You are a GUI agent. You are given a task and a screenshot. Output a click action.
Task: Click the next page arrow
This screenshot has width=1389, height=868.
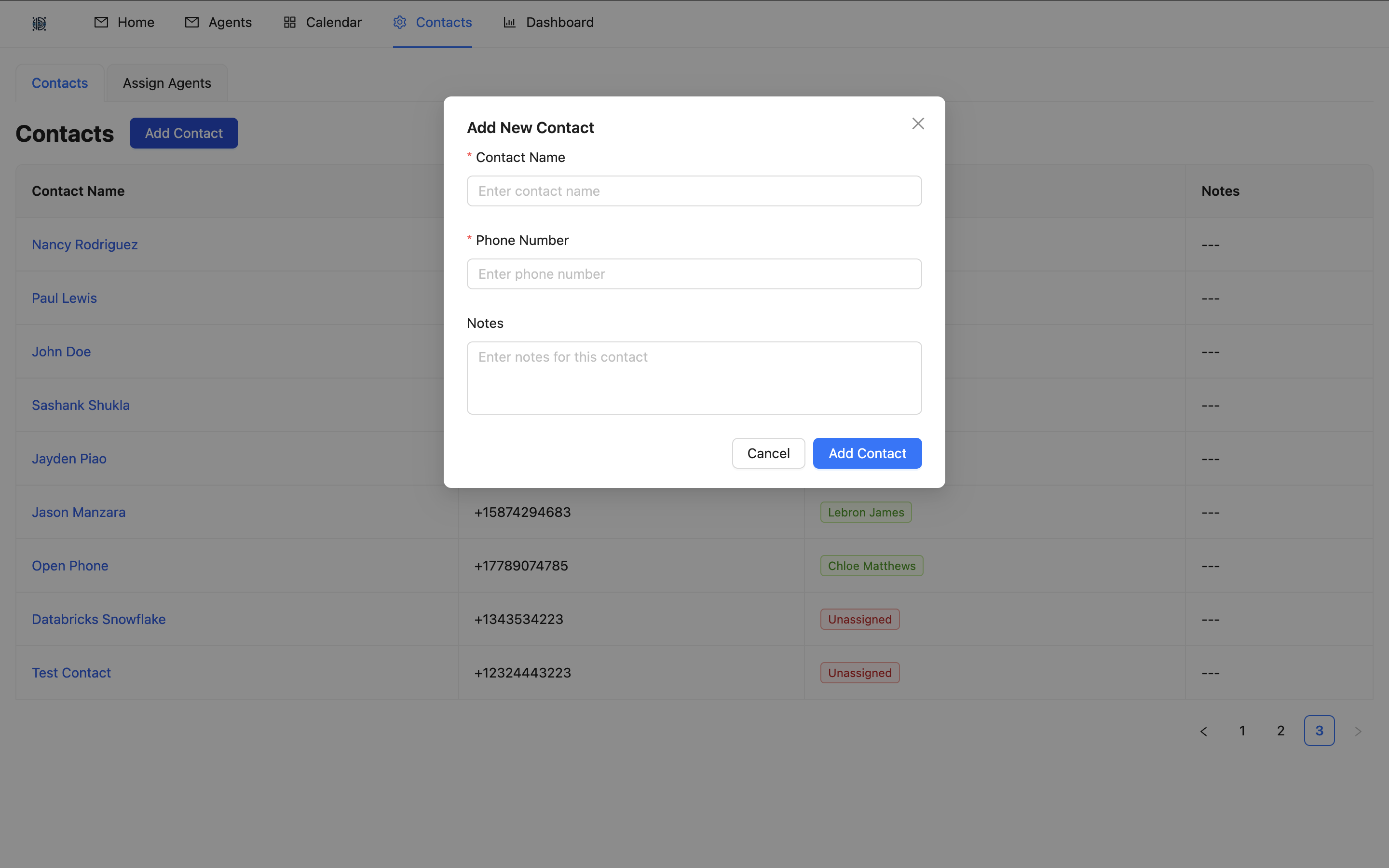click(1358, 731)
